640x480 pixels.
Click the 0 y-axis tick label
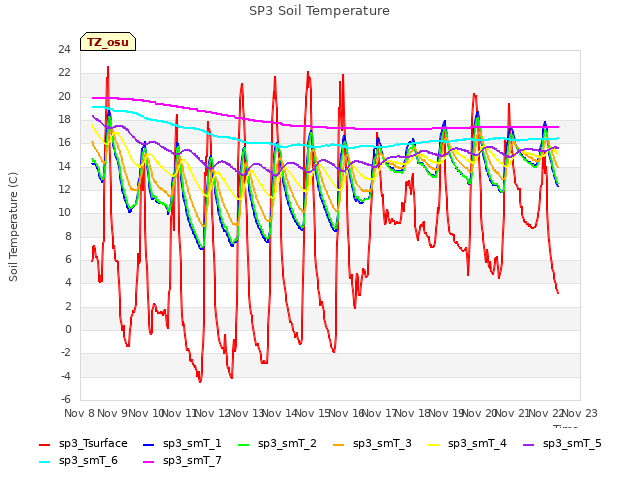tap(68, 330)
